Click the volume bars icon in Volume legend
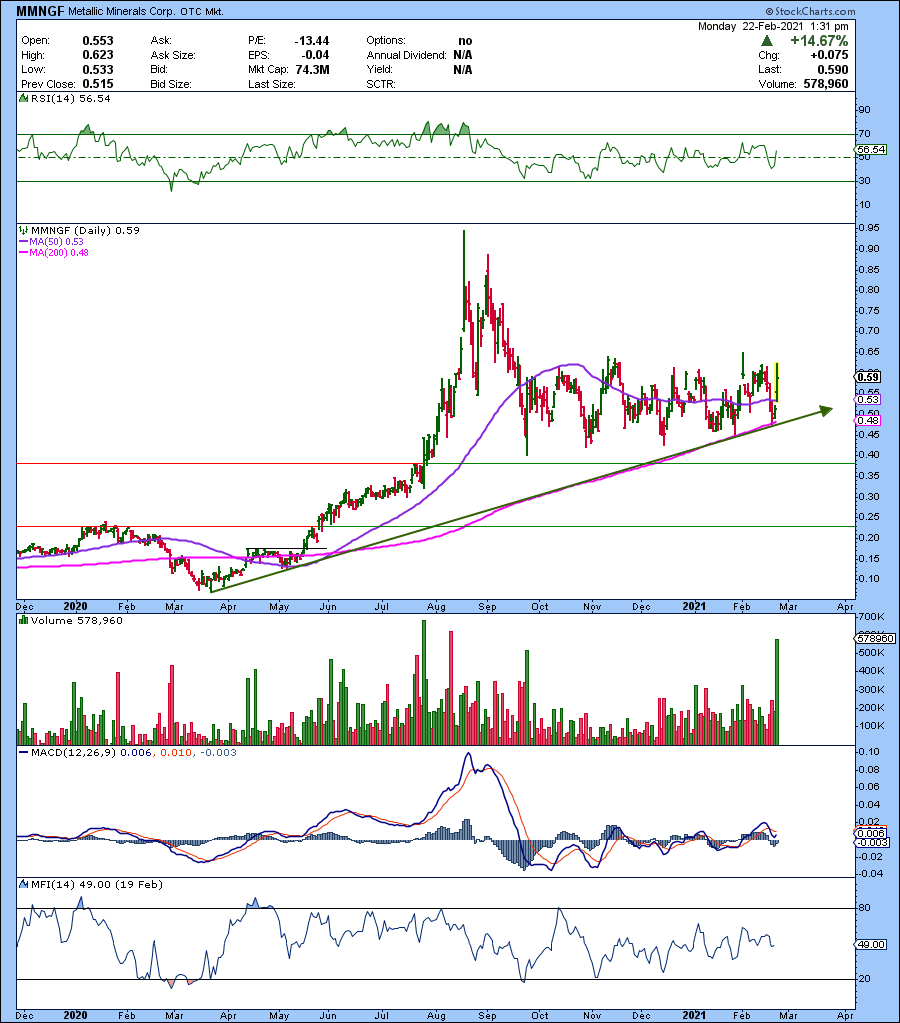This screenshot has width=900, height=1023. [23, 620]
